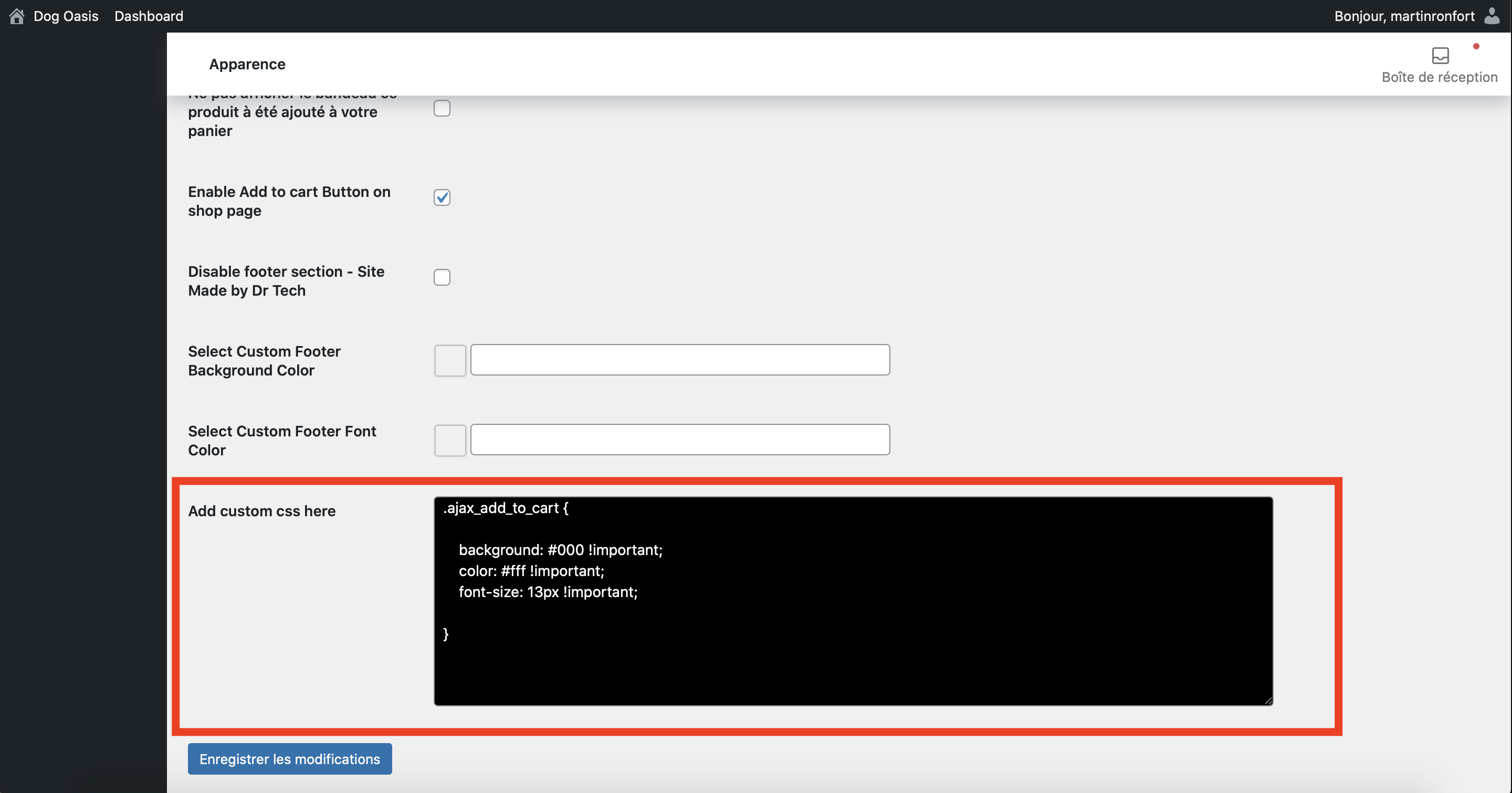
Task: Click the '.ajax_add_to_cart {' css line
Action: click(506, 508)
